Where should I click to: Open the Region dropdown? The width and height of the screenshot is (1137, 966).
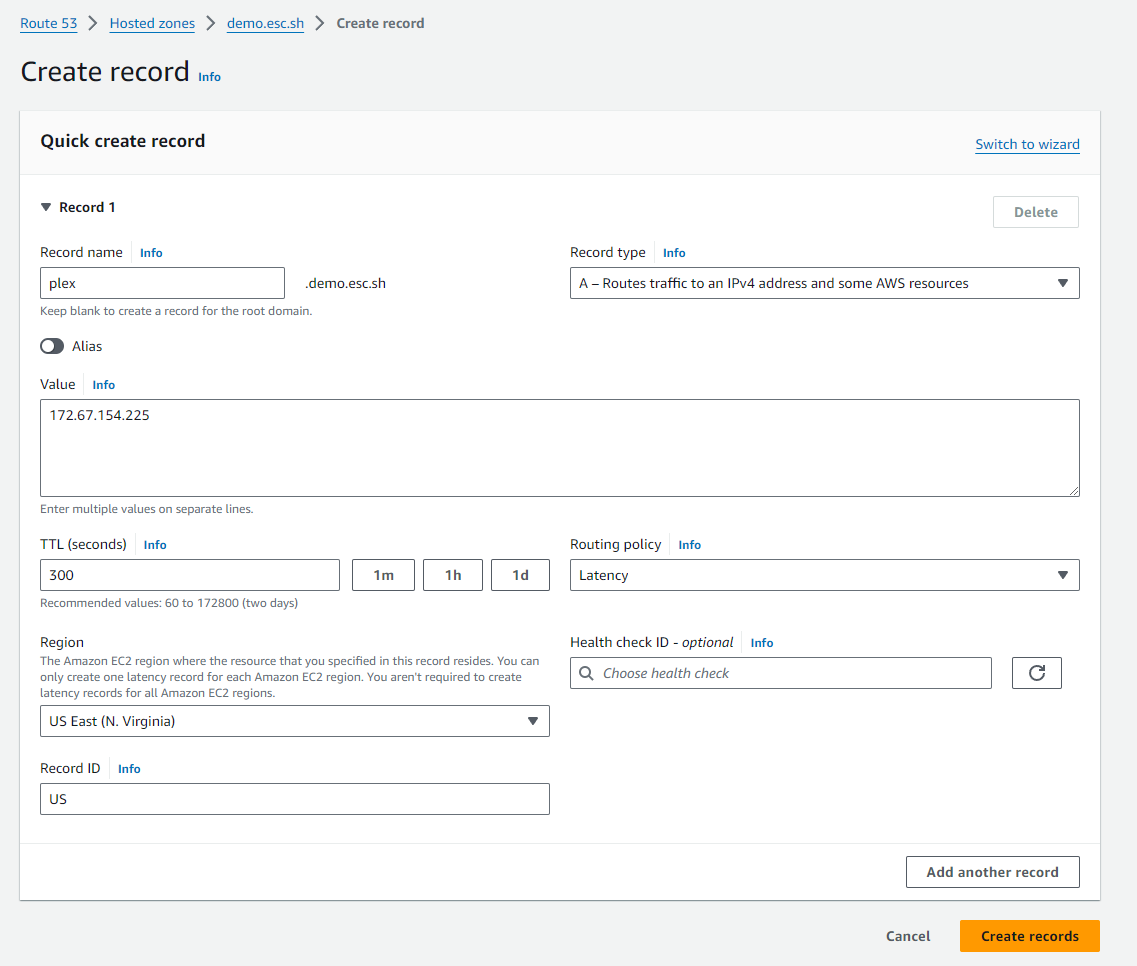tap(294, 721)
